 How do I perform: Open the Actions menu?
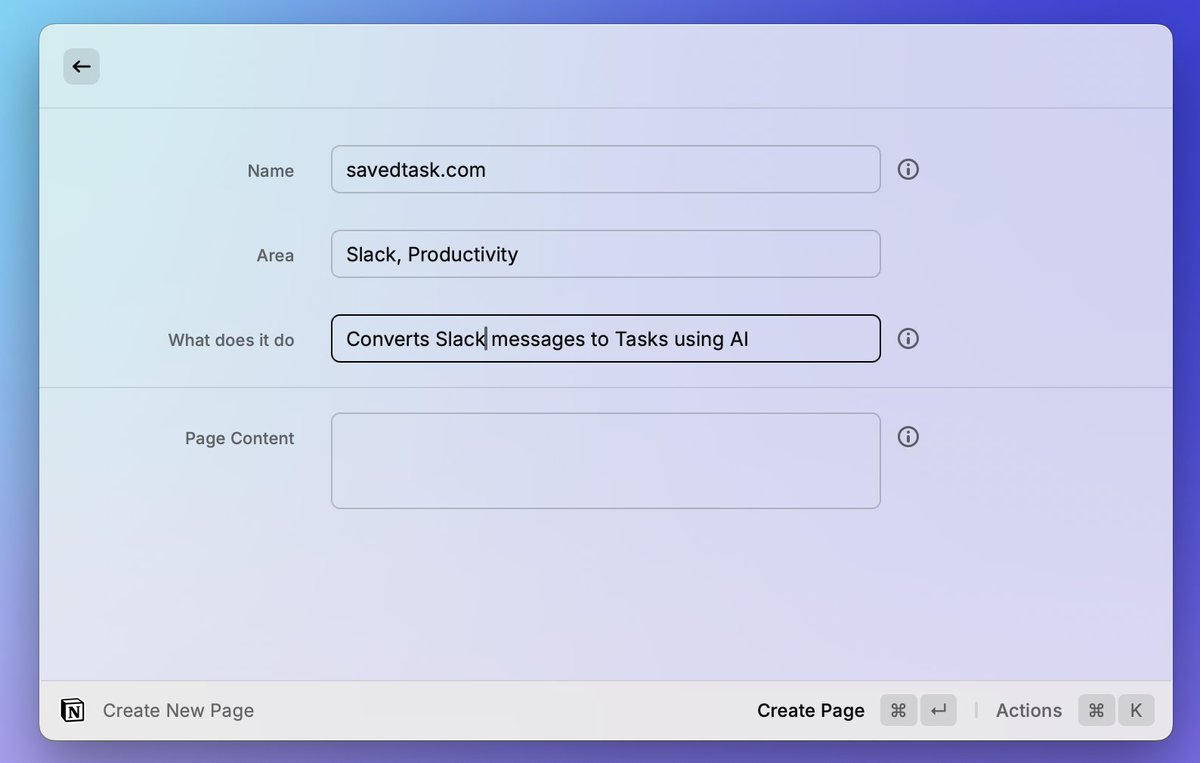click(x=1029, y=710)
